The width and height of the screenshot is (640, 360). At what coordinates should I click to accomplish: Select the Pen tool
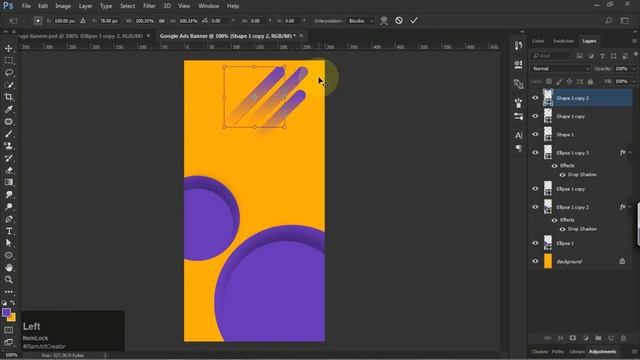(x=9, y=219)
